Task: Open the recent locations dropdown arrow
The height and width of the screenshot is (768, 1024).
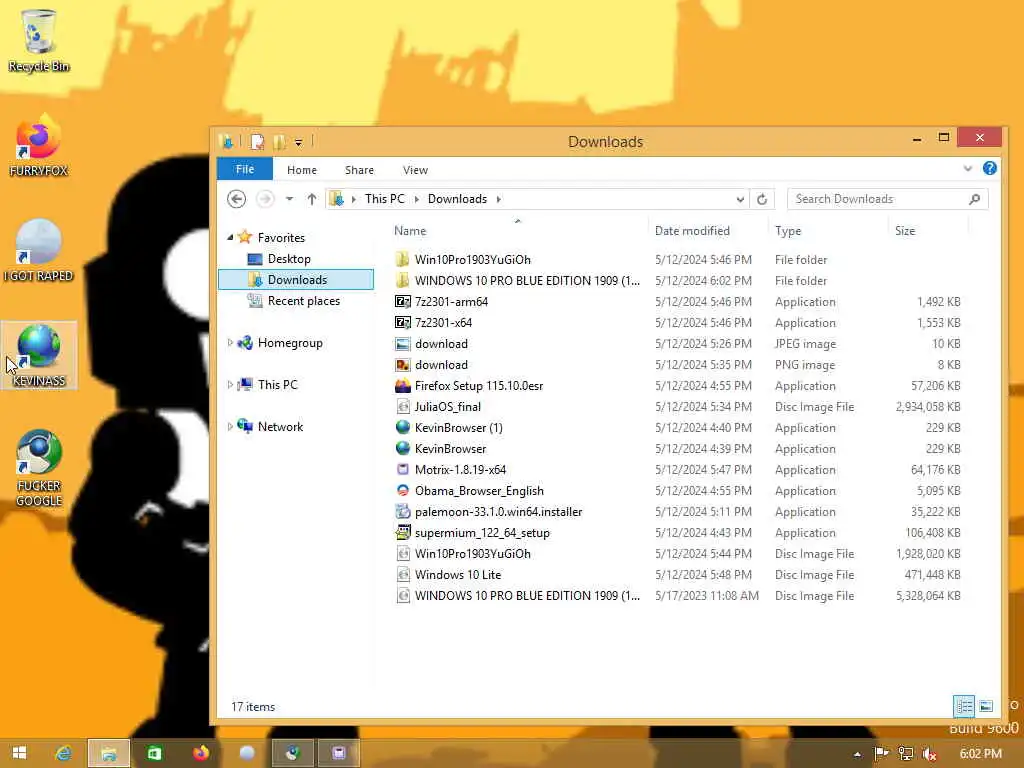Action: coord(289,199)
